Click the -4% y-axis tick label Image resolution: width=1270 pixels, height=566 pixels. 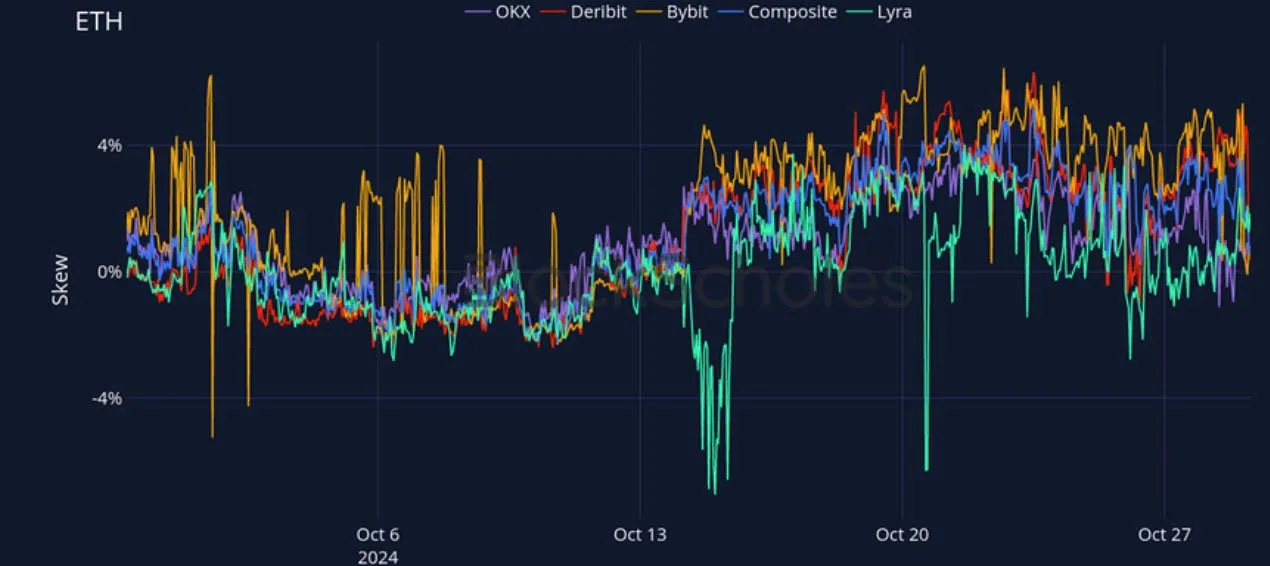[107, 398]
